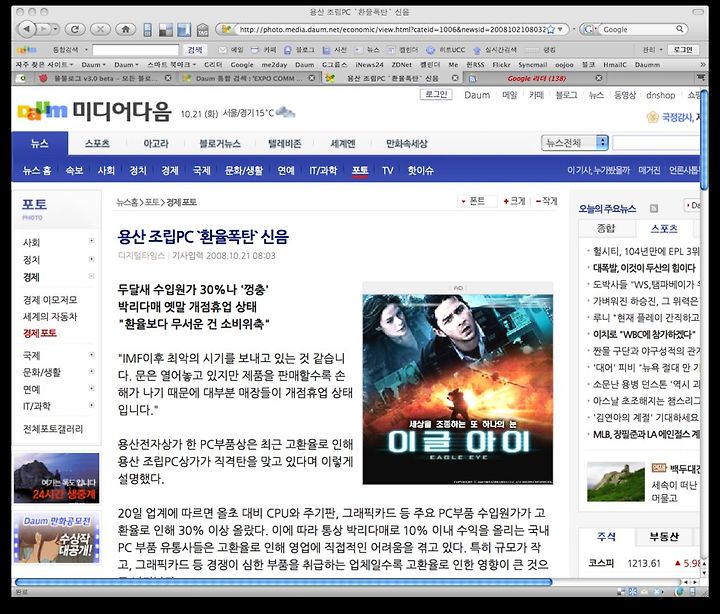Click the magnifier in the Google search box
Screen dimensions: 720x614
(x=680, y=29)
